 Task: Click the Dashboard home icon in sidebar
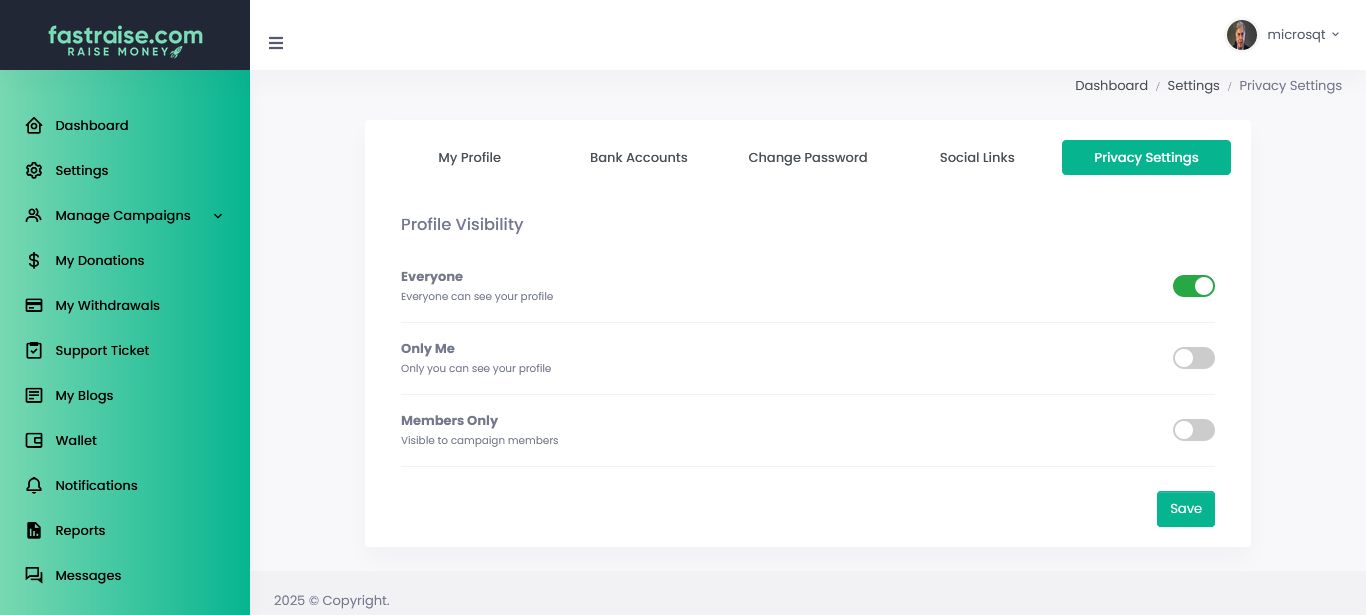34,126
